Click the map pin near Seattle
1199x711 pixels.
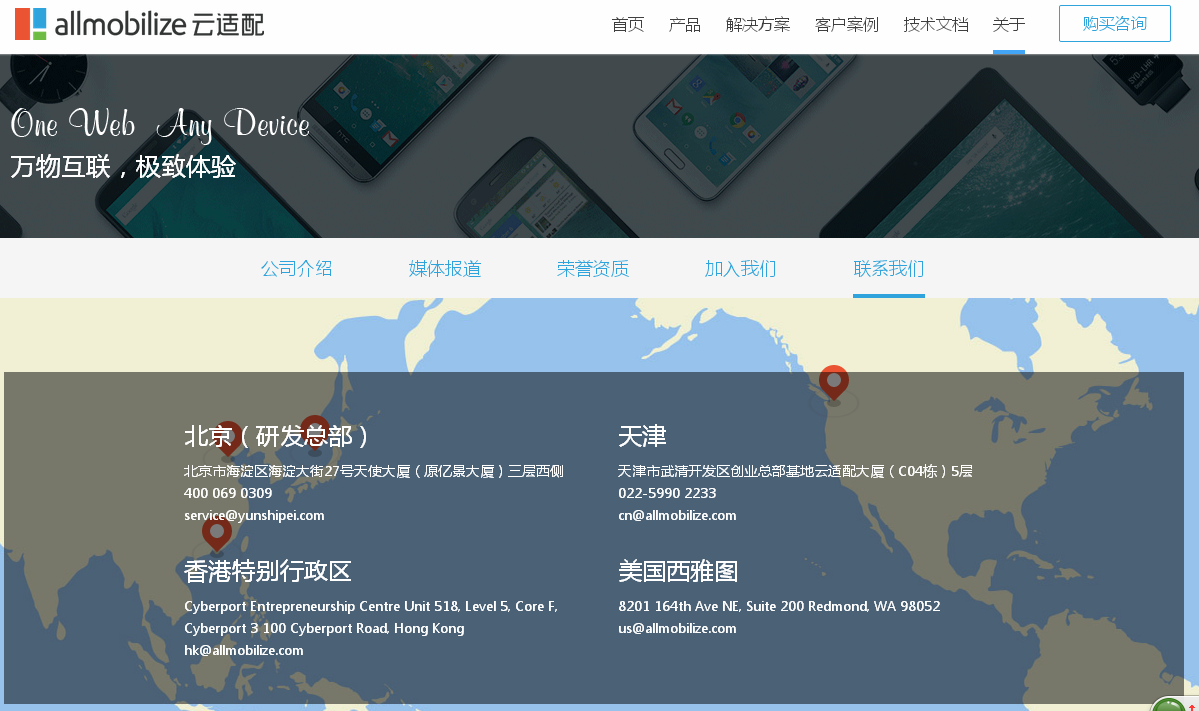click(833, 382)
